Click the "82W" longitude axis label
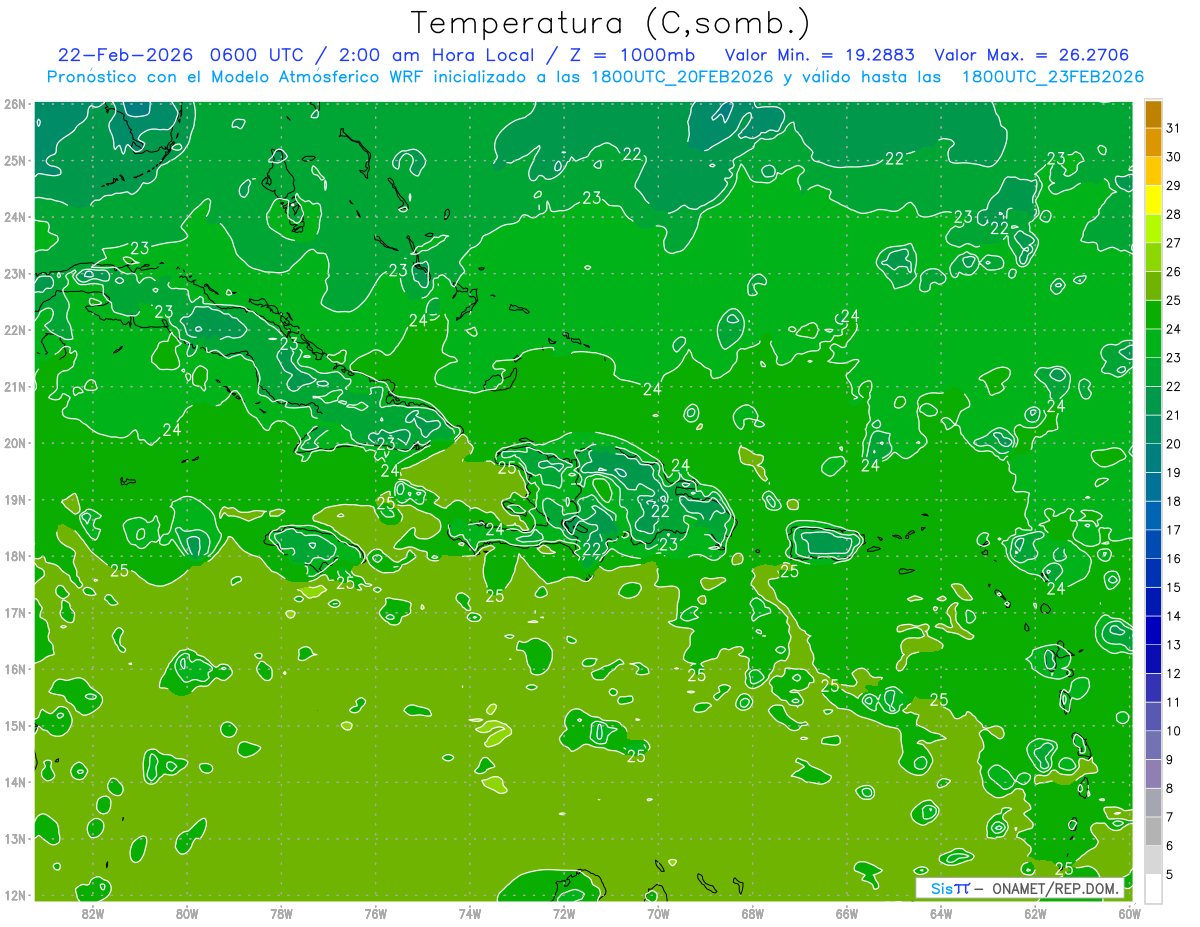 [x=93, y=913]
